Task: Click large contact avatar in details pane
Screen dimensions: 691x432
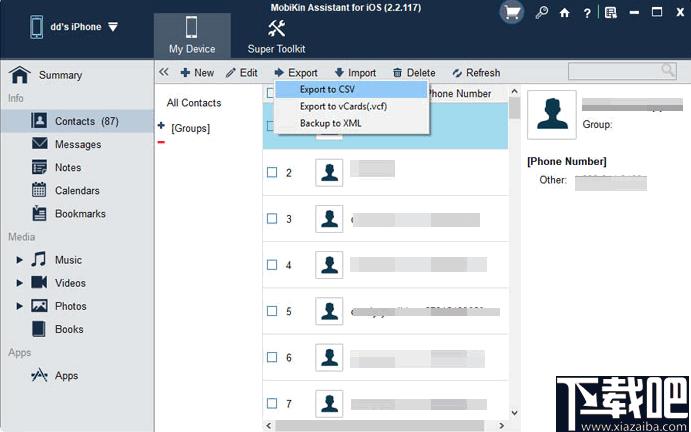Action: (x=552, y=115)
